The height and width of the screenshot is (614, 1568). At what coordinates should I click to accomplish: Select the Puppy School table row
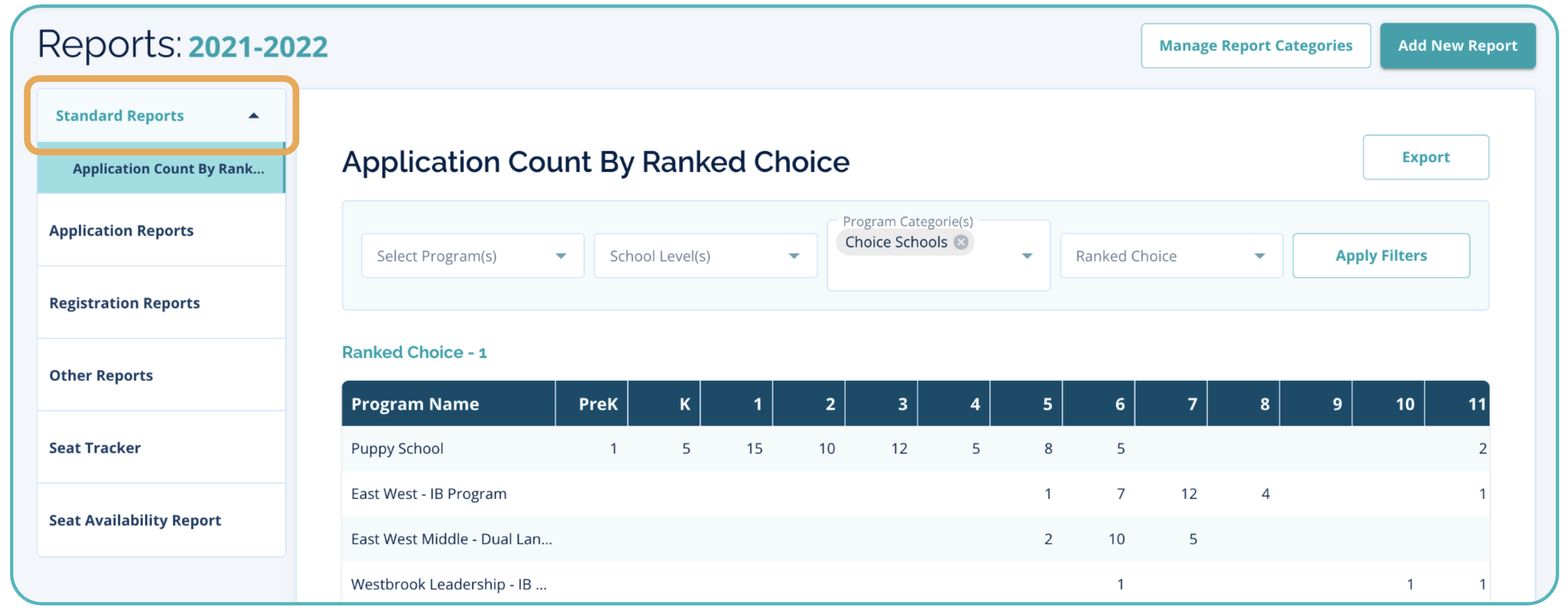point(397,448)
